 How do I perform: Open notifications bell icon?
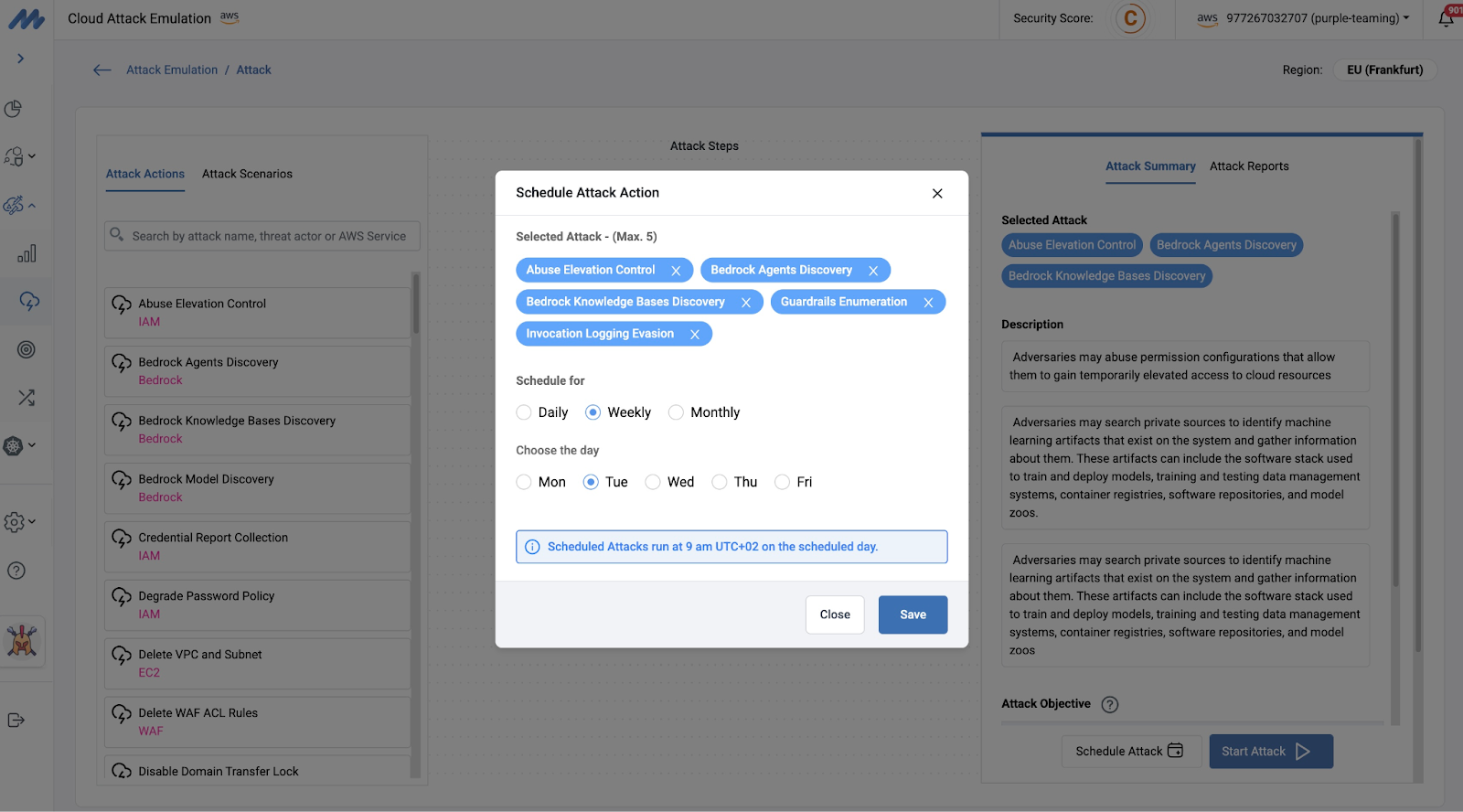1446,18
